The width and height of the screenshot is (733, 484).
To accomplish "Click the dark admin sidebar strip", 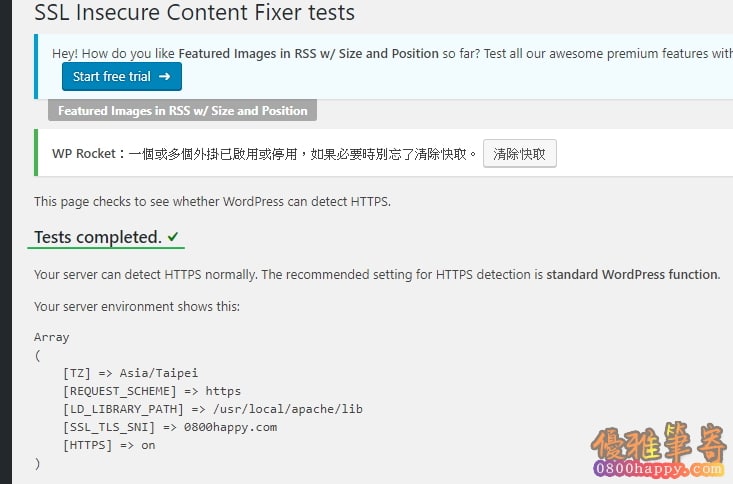I will (x=6, y=242).
